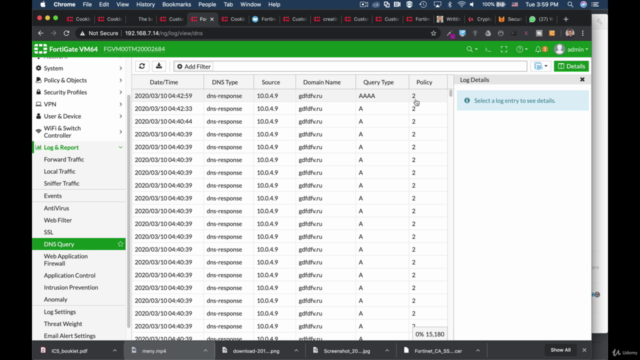The height and width of the screenshot is (360, 640).
Task: Expand User & Device menu
Action: [79, 116]
